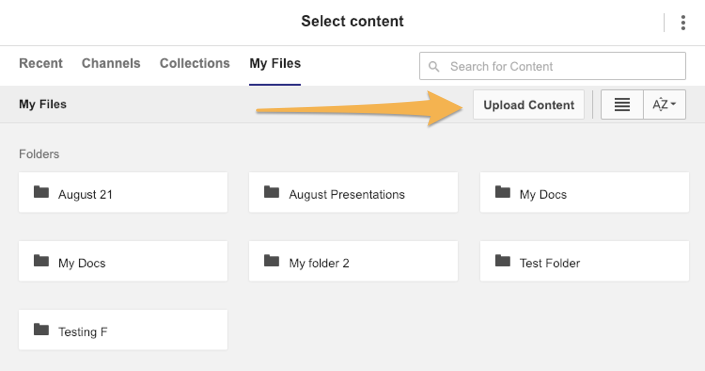
Task: Click the folder icon beside August 21
Action: point(41,192)
